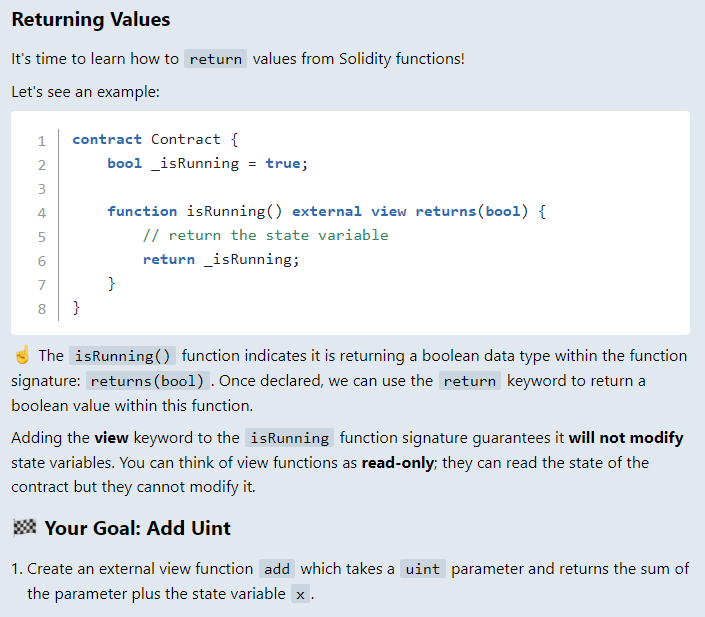This screenshot has height=617, width=705.
Task: Click the inline "returns(bool)" tag in the paragraph
Action: click(x=147, y=381)
